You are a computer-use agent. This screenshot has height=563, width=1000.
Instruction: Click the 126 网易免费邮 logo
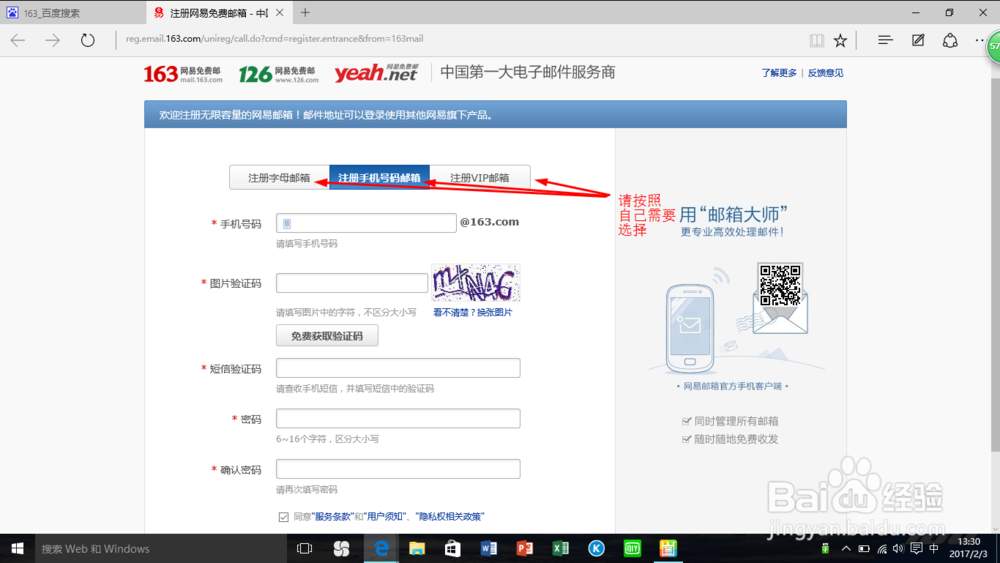coord(278,74)
